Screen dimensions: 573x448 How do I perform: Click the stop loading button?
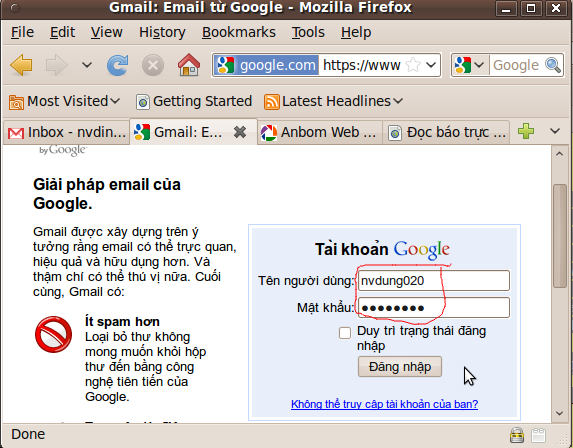[x=153, y=65]
